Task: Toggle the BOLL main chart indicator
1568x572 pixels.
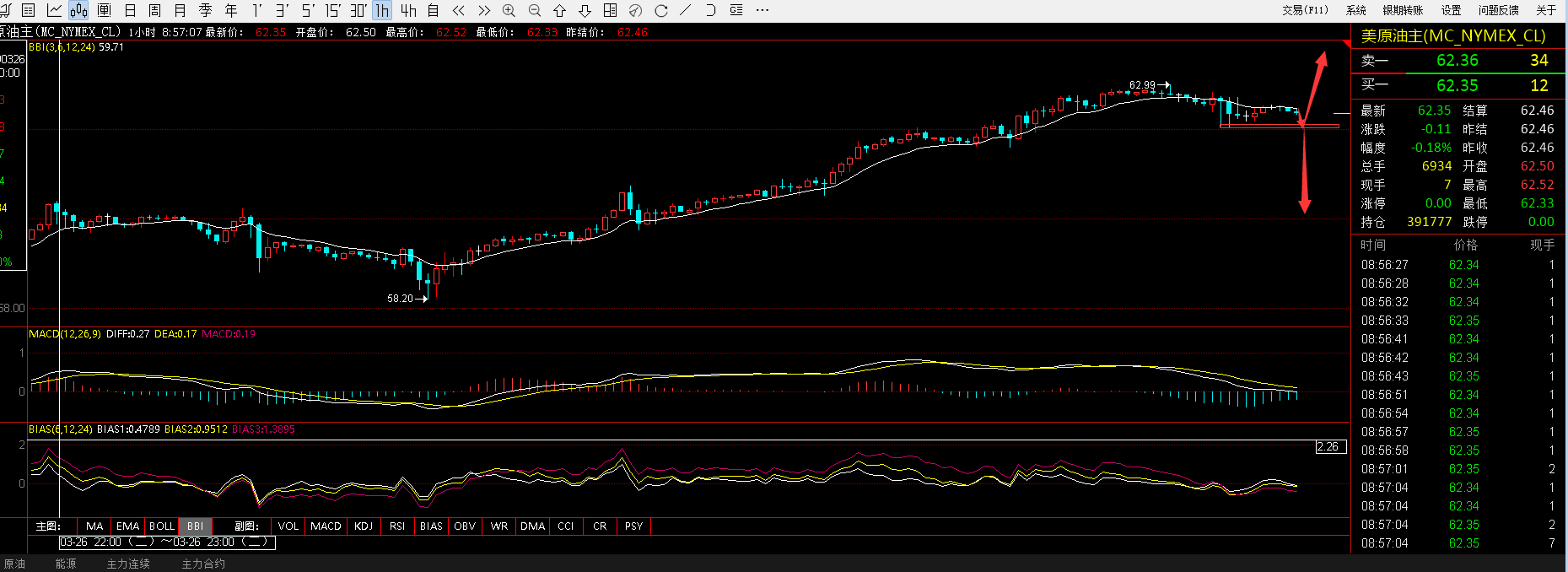Action: (161, 526)
